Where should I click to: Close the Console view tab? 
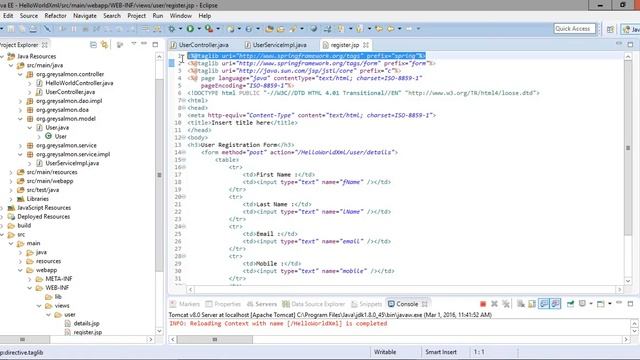click(x=424, y=304)
